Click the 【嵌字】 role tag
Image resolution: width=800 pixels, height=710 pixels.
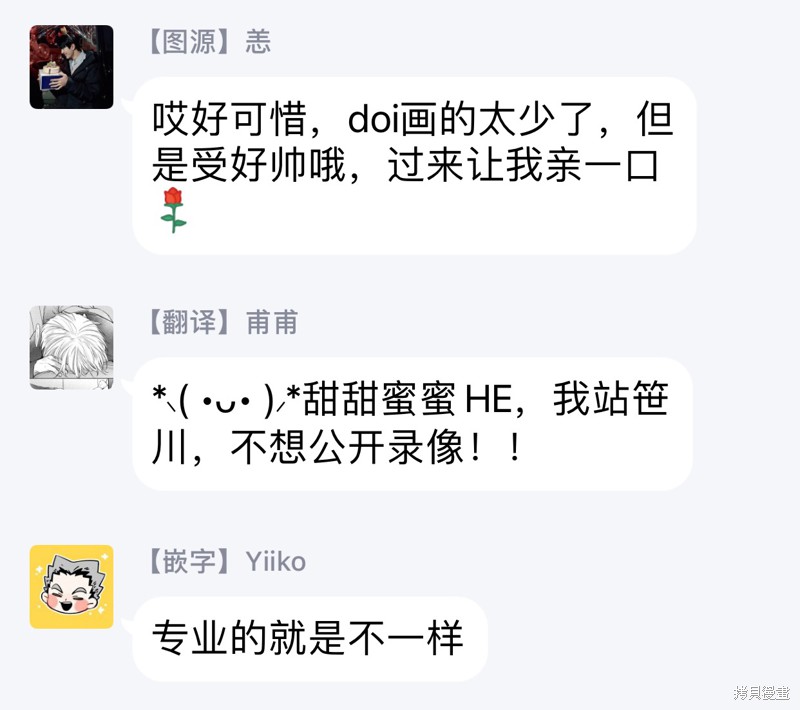(x=190, y=561)
